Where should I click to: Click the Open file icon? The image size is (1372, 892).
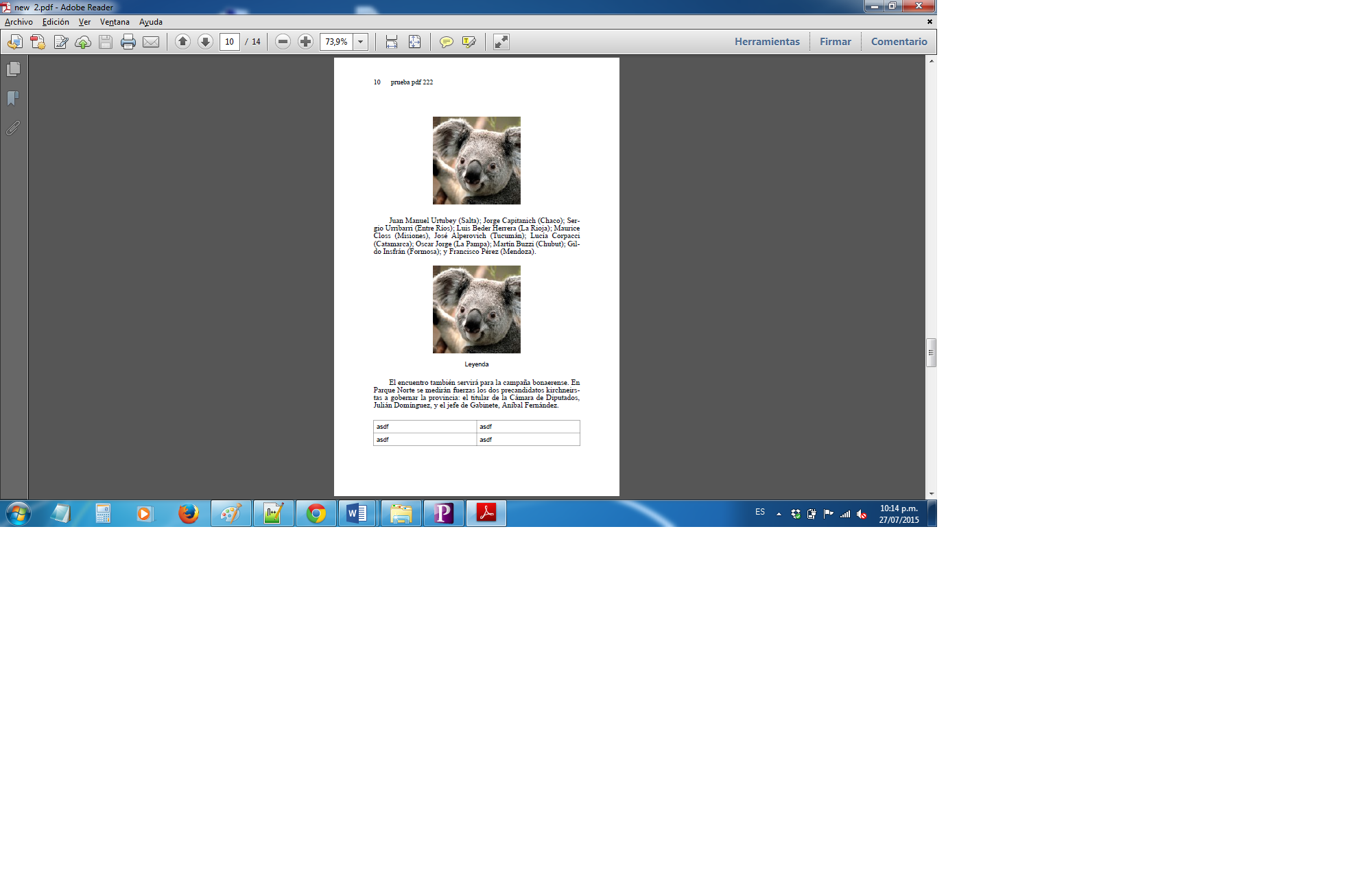point(15,42)
